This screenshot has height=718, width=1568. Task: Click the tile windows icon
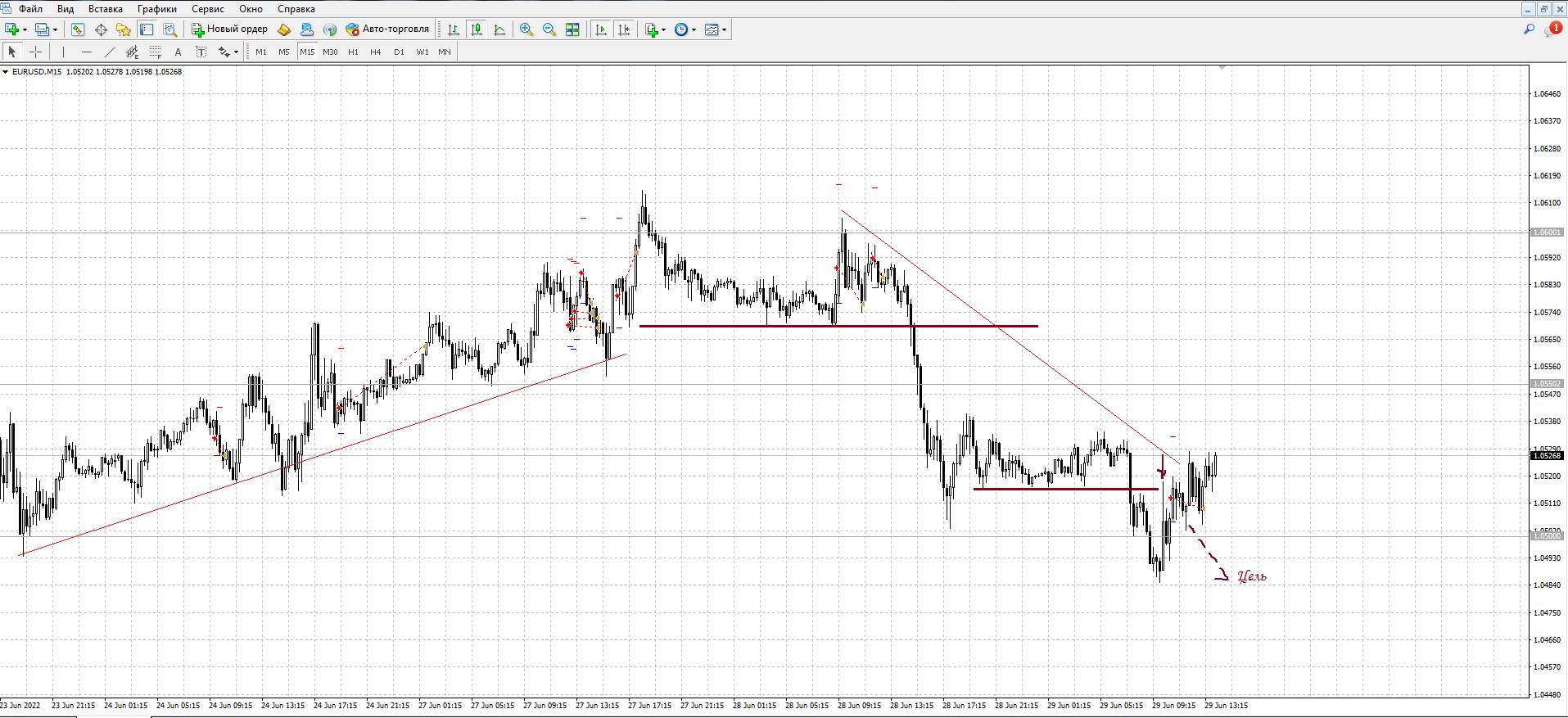tap(572, 29)
